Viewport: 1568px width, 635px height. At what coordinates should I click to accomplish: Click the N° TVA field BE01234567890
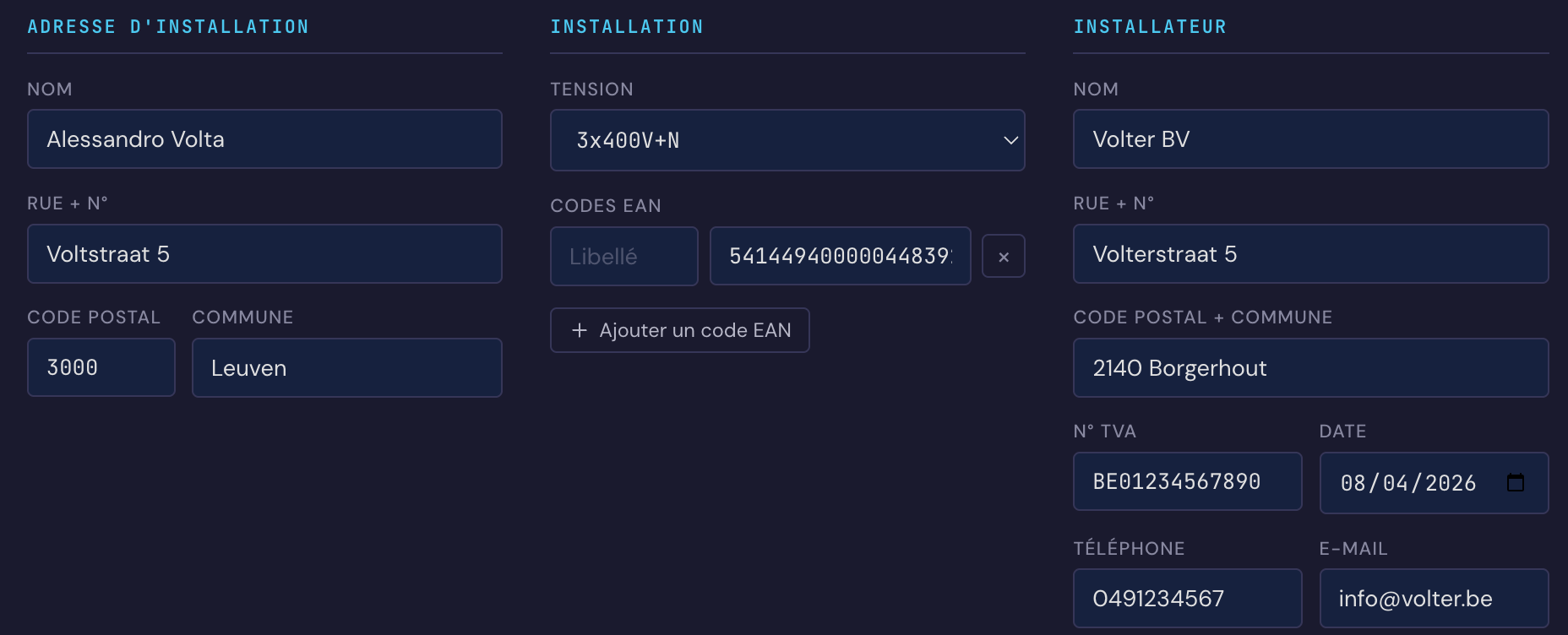(x=1188, y=481)
